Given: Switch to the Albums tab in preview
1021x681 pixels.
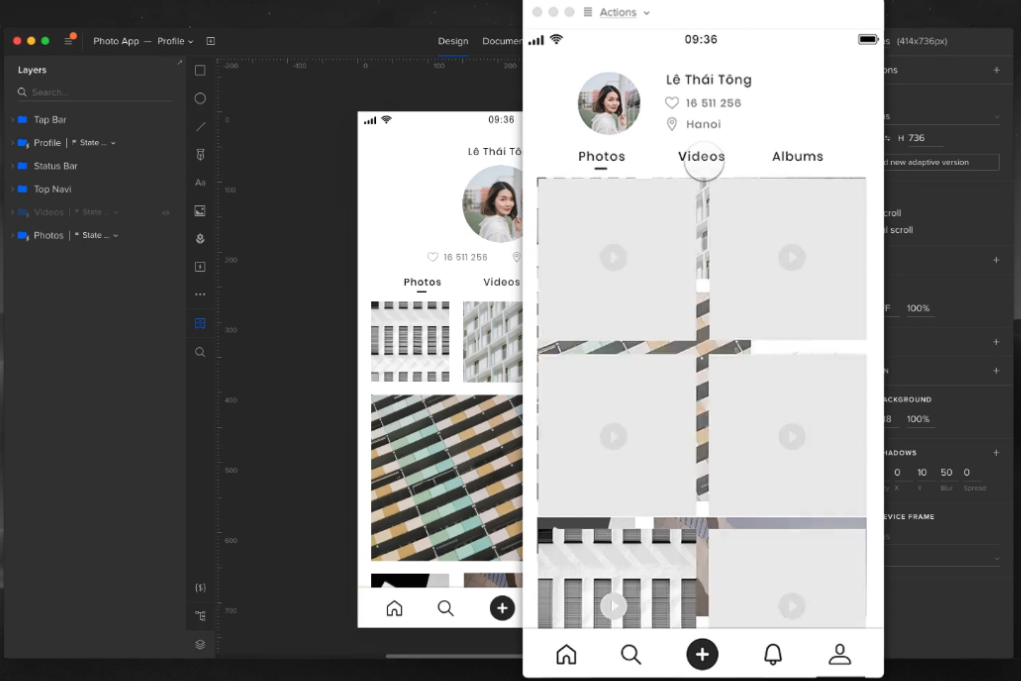Looking at the screenshot, I should coord(797,157).
